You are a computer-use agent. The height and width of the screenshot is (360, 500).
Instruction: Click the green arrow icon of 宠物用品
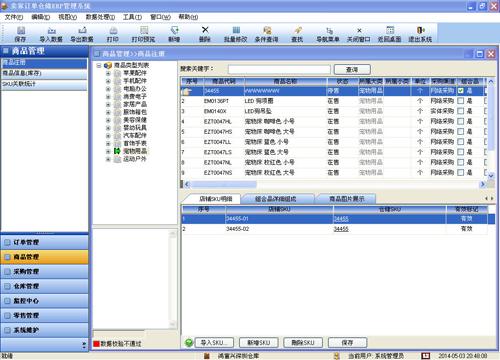point(117,151)
